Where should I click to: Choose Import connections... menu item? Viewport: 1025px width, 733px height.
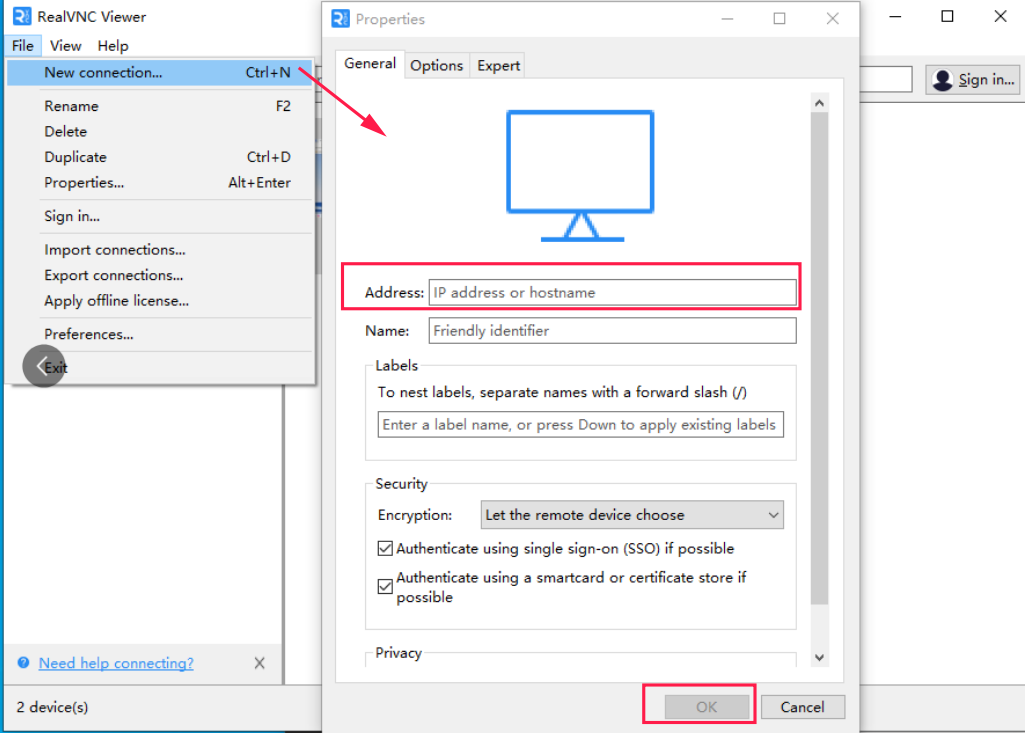160,250
